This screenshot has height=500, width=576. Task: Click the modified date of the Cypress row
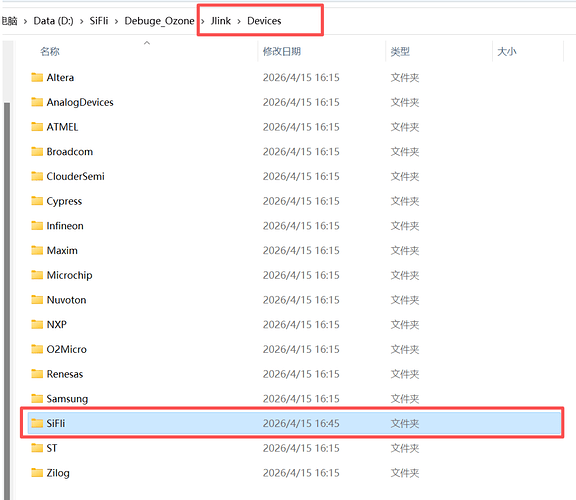tap(301, 201)
